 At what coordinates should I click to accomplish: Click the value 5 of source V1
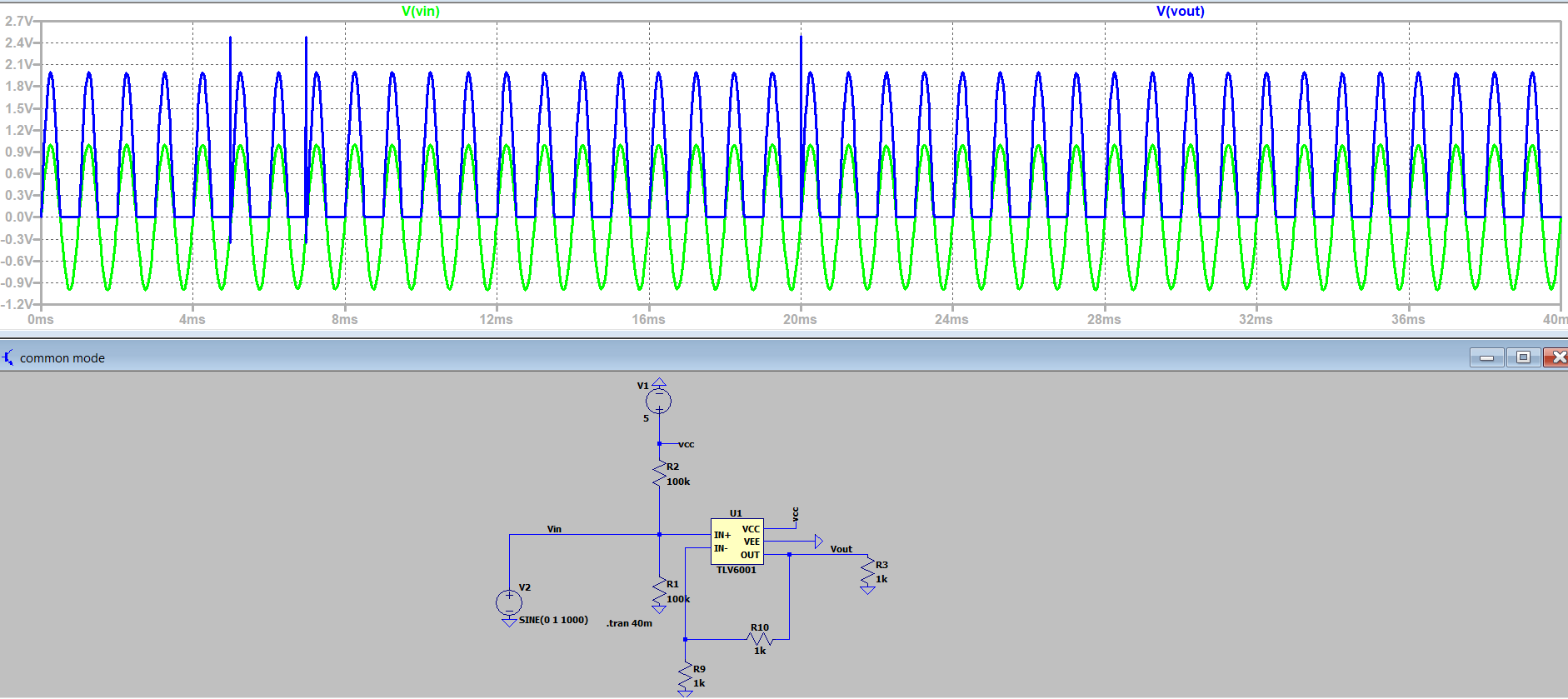pyautogui.click(x=646, y=418)
